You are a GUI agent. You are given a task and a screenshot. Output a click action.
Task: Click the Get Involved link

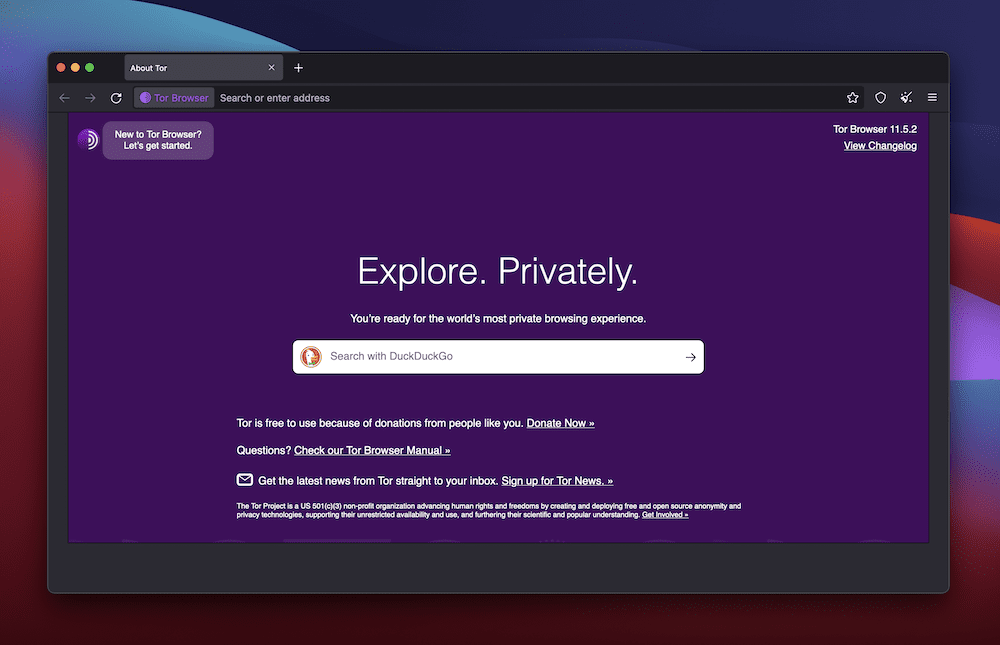(664, 513)
